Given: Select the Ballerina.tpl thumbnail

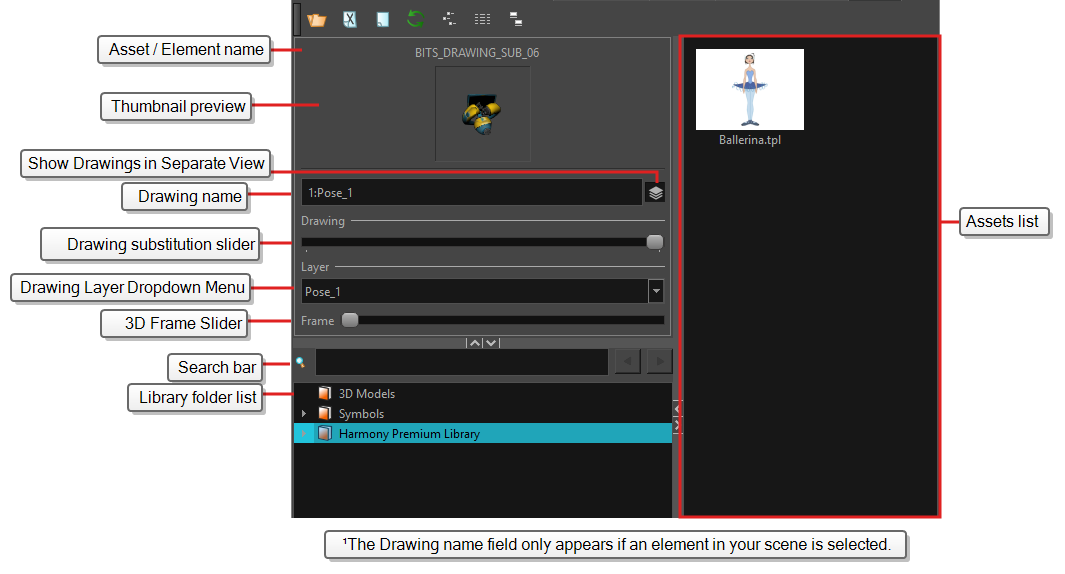Looking at the screenshot, I should click(x=750, y=89).
